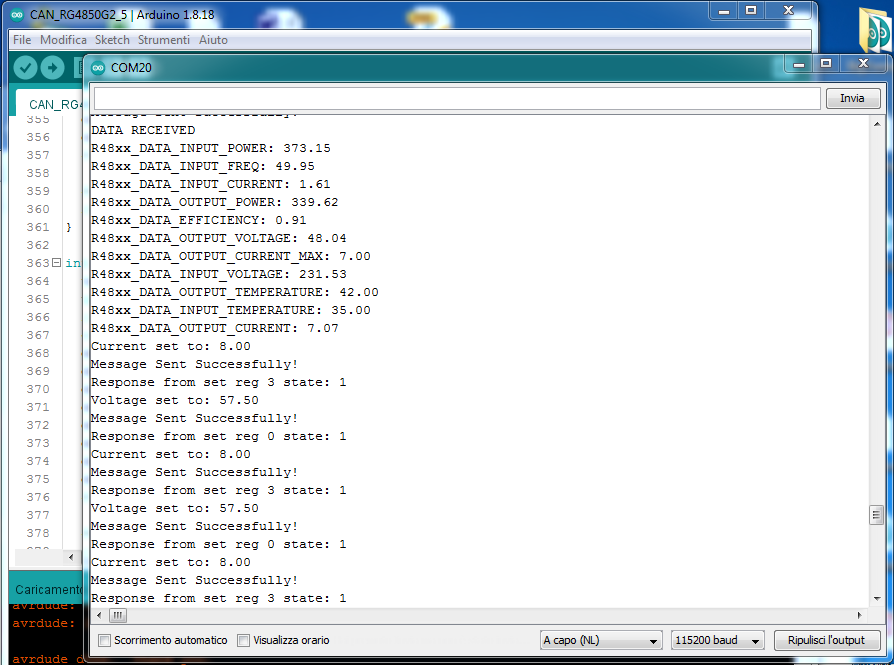Minimize the COM20 serial monitor window
The height and width of the screenshot is (665, 894).
pyautogui.click(x=799, y=63)
